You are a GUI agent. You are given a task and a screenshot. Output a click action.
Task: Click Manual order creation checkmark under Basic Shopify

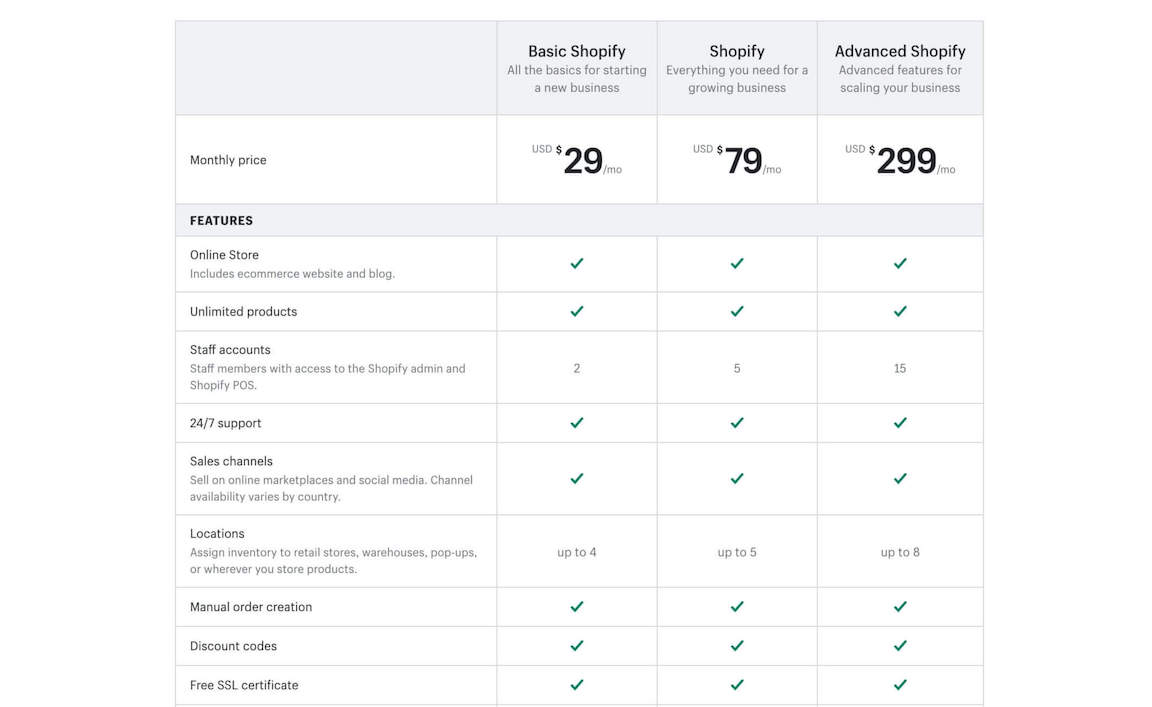pos(577,606)
